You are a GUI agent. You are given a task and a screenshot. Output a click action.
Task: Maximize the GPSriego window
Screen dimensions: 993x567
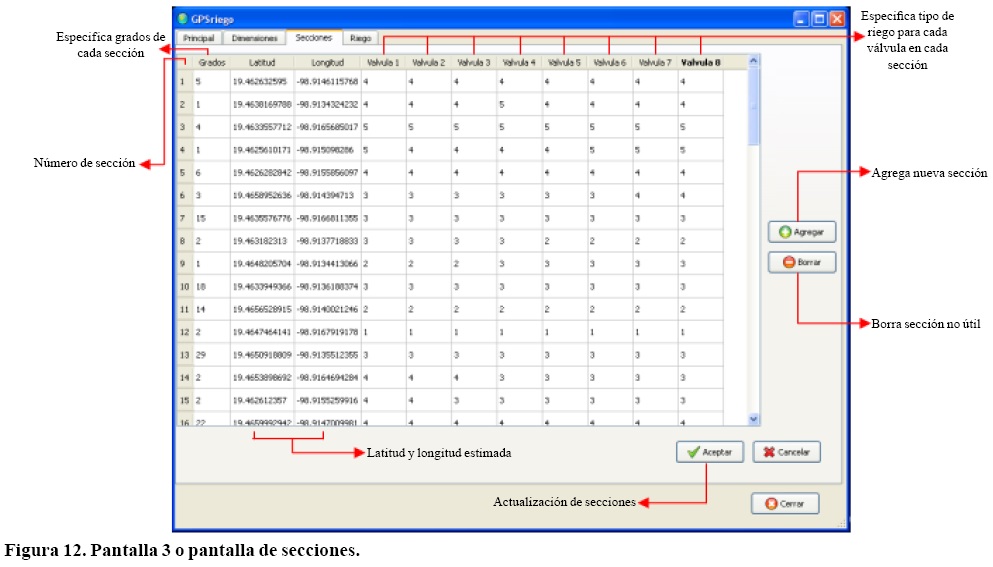point(818,18)
